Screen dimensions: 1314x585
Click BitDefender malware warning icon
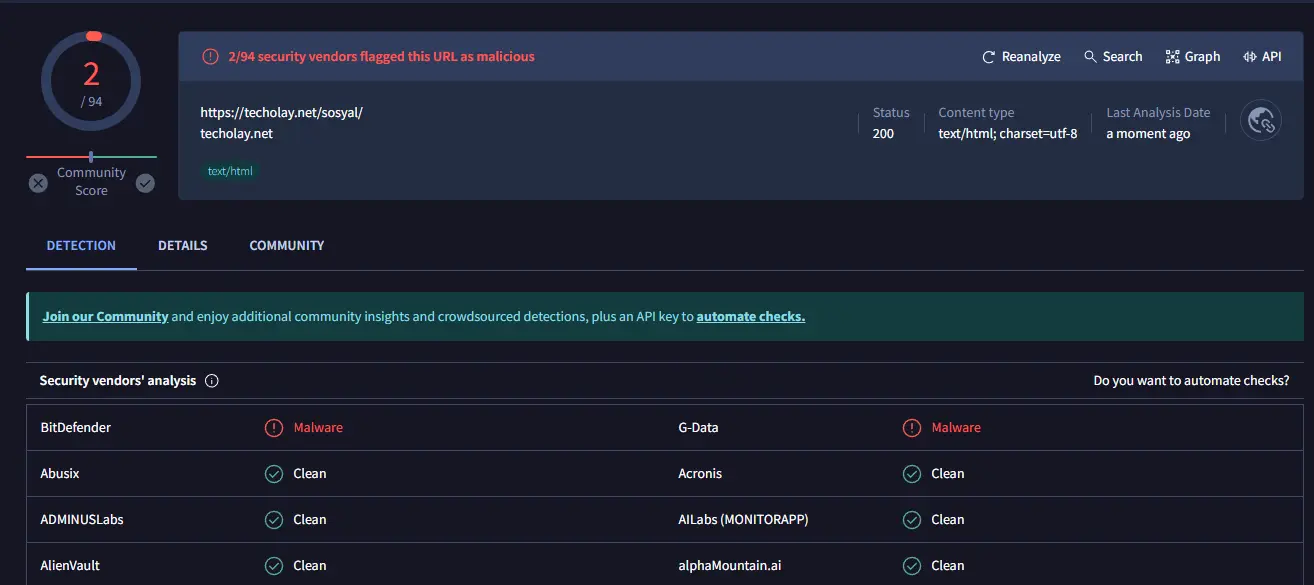[x=274, y=428]
